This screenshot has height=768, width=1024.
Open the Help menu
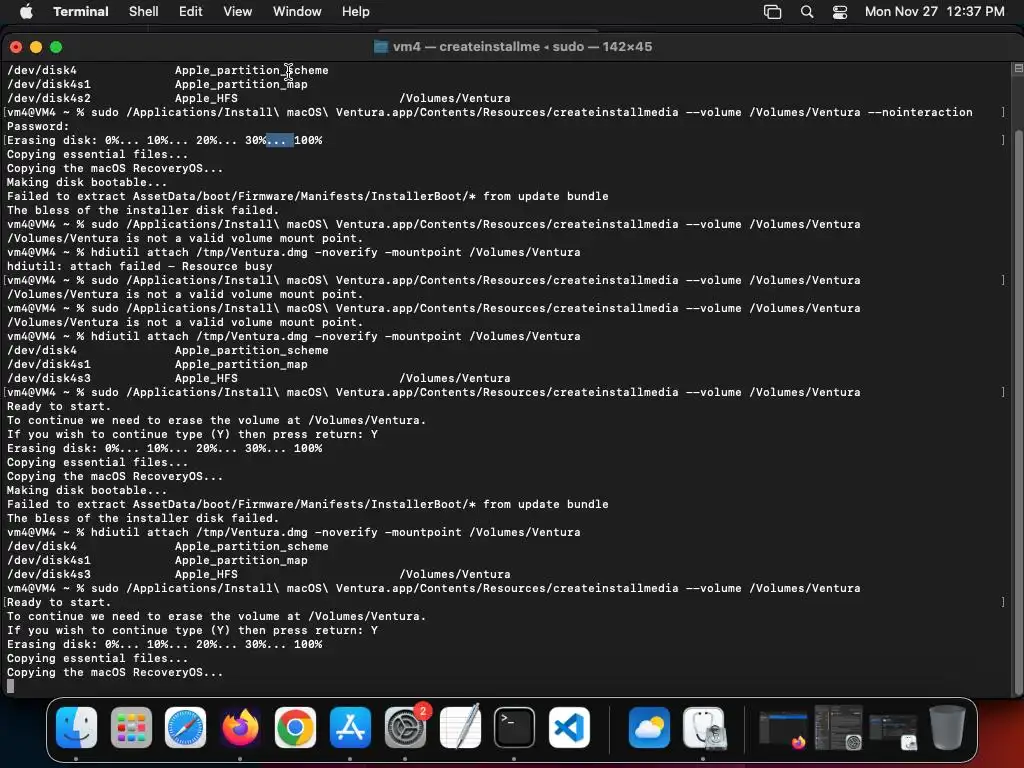(356, 12)
